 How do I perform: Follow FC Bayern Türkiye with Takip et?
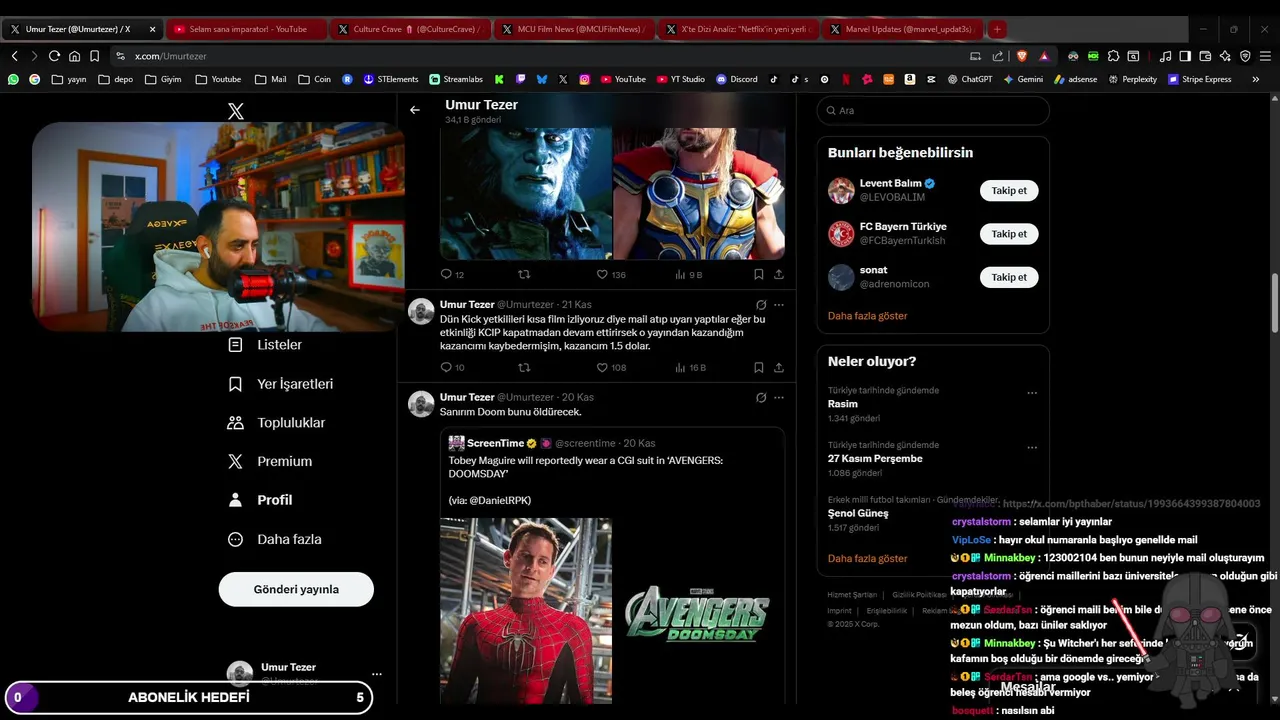point(1009,234)
